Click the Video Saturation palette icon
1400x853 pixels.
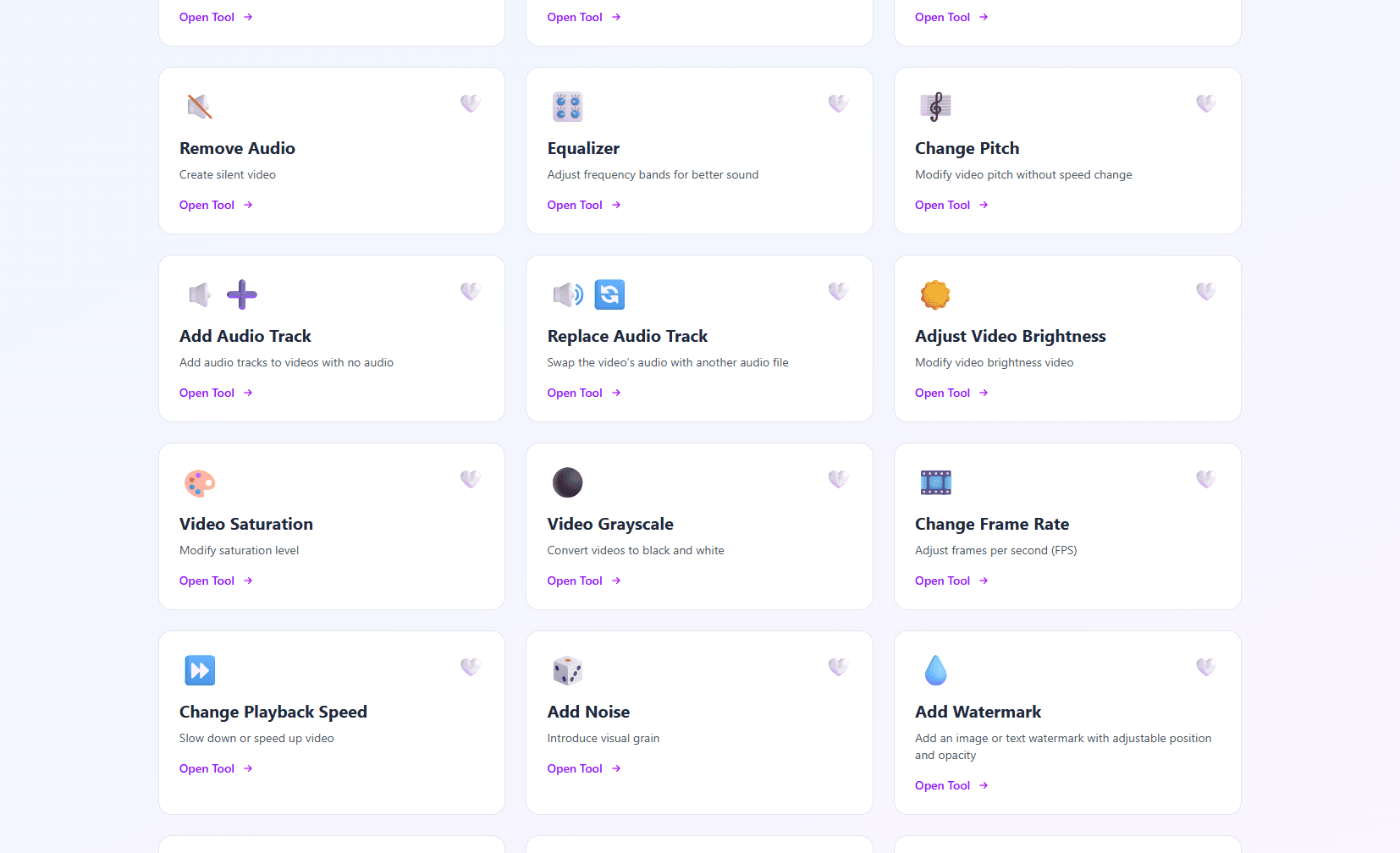click(x=200, y=482)
